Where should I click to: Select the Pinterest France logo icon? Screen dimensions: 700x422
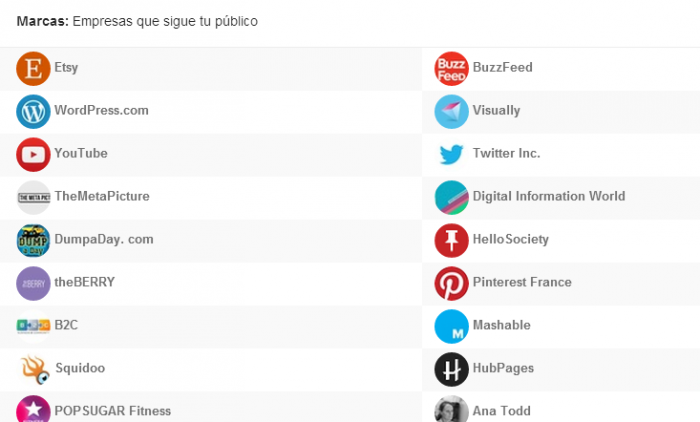451,283
